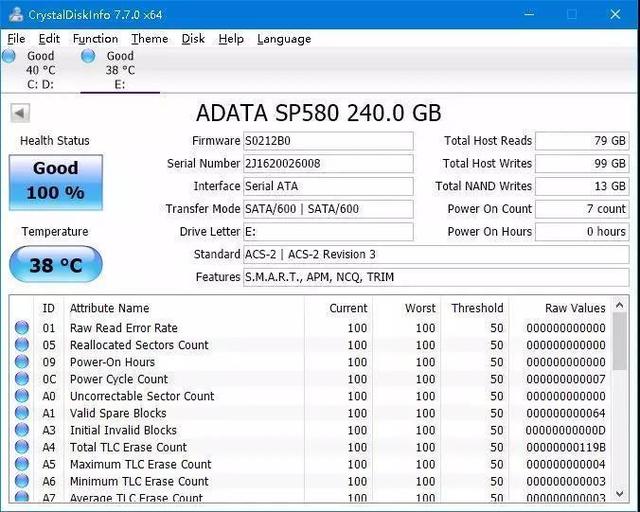Click the status orb for Total TLC Erase Count
The image size is (640, 512).
pyautogui.click(x=22, y=447)
